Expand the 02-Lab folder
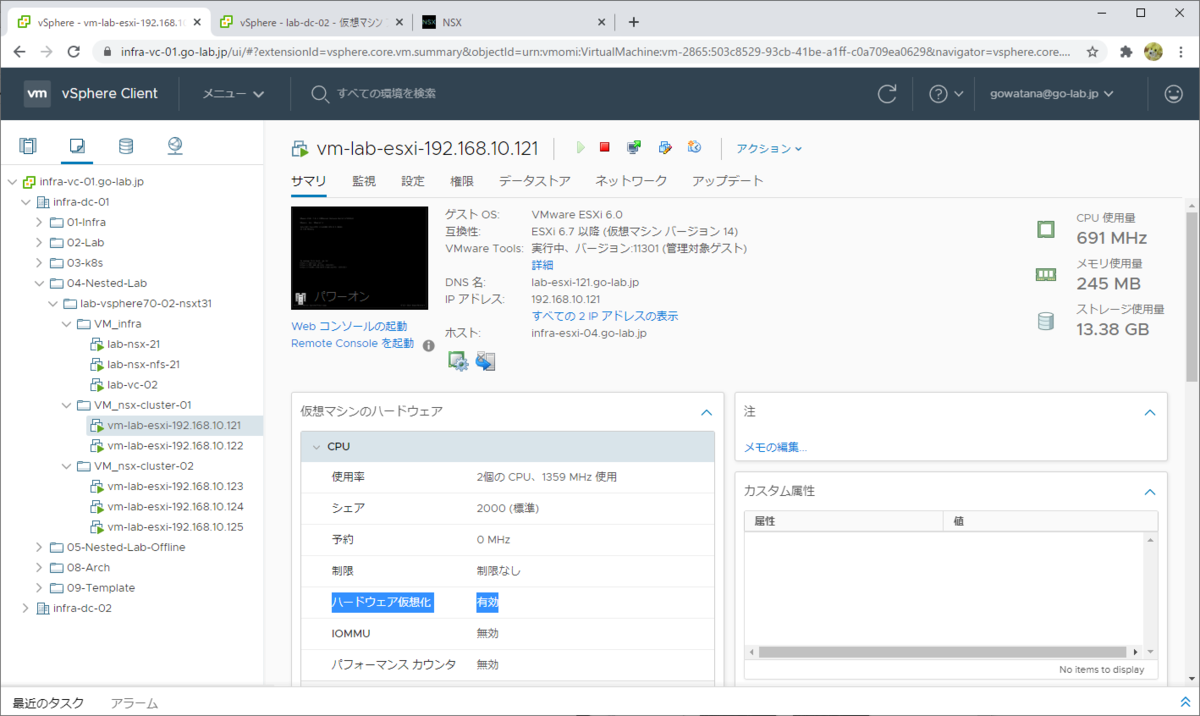The height and width of the screenshot is (716, 1200). [39, 243]
